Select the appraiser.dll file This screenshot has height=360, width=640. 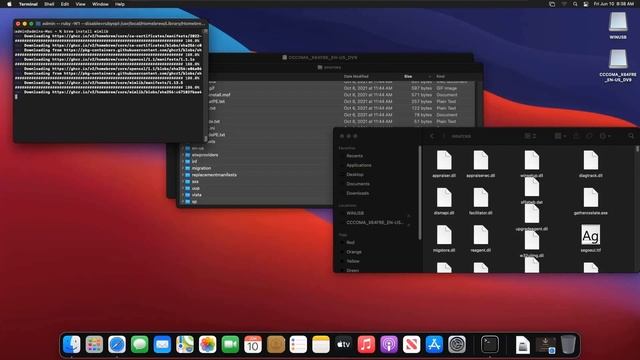click(444, 164)
